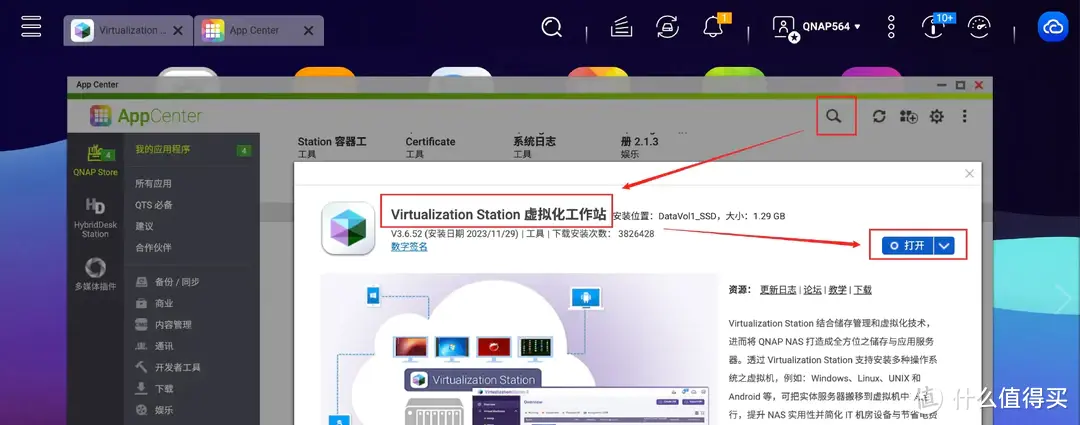1080x425 pixels.
Task: Maximize the App Center window
Action: pos(960,85)
